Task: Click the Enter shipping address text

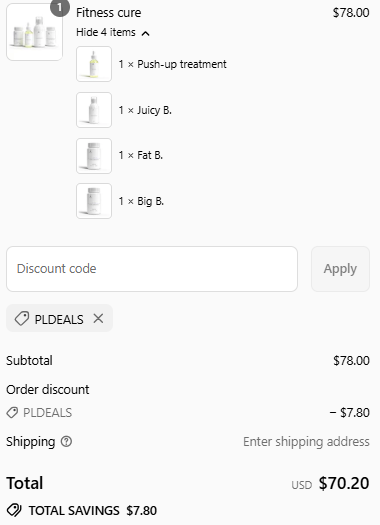Action: pos(306,442)
